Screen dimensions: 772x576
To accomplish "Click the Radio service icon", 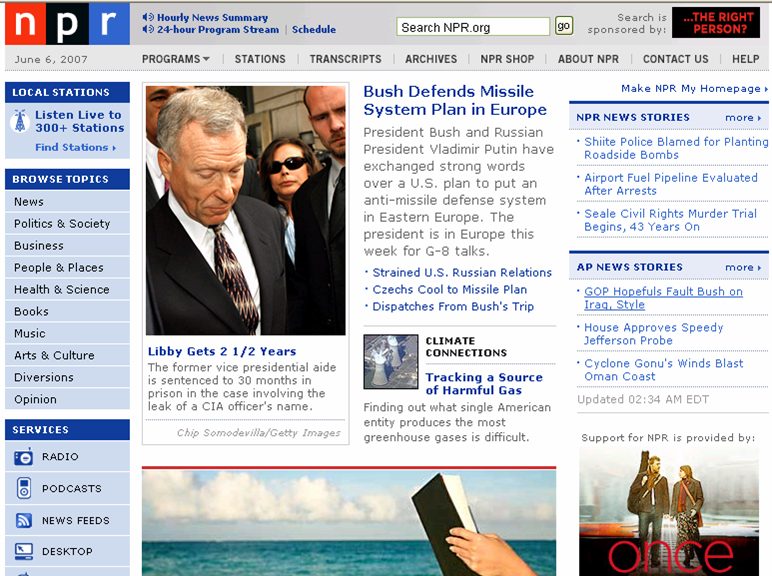I will point(23,457).
